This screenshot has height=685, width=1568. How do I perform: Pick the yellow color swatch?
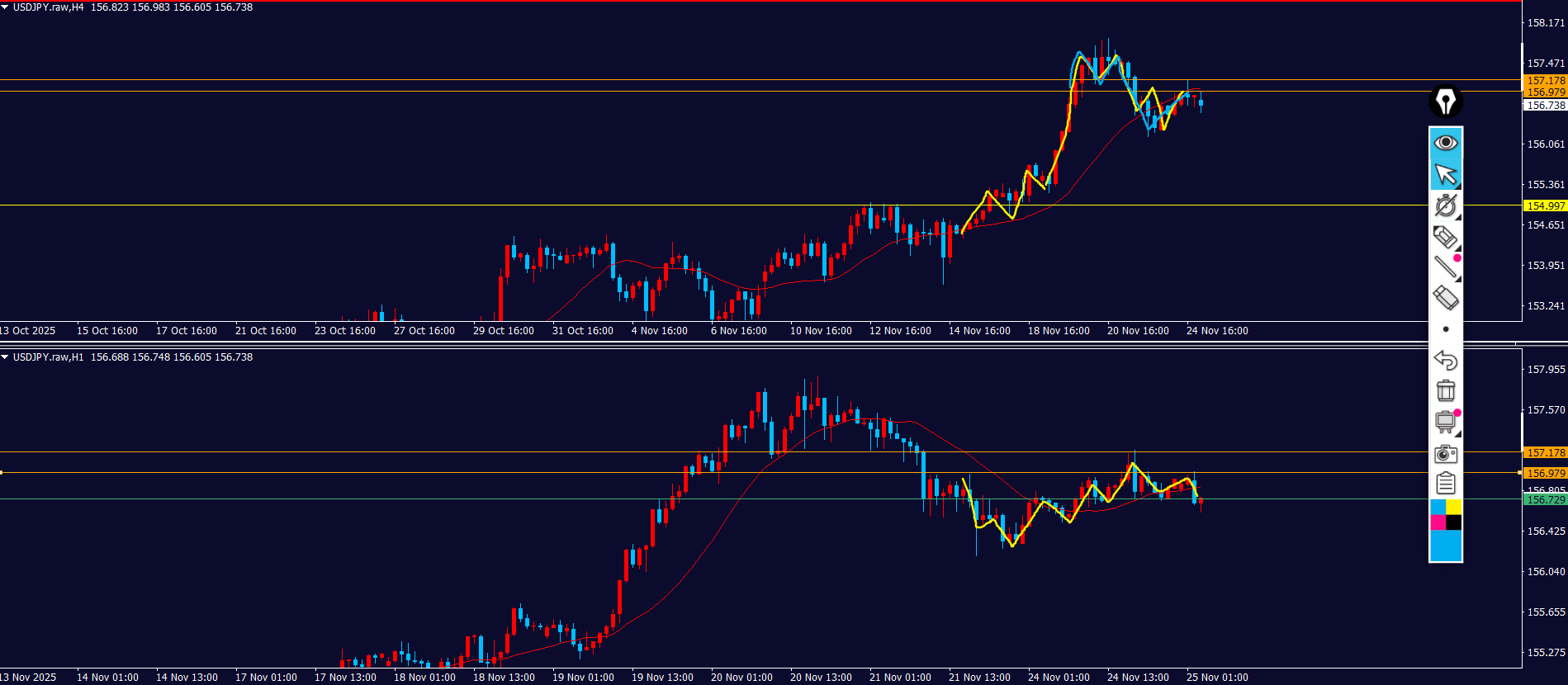pyautogui.click(x=1454, y=507)
